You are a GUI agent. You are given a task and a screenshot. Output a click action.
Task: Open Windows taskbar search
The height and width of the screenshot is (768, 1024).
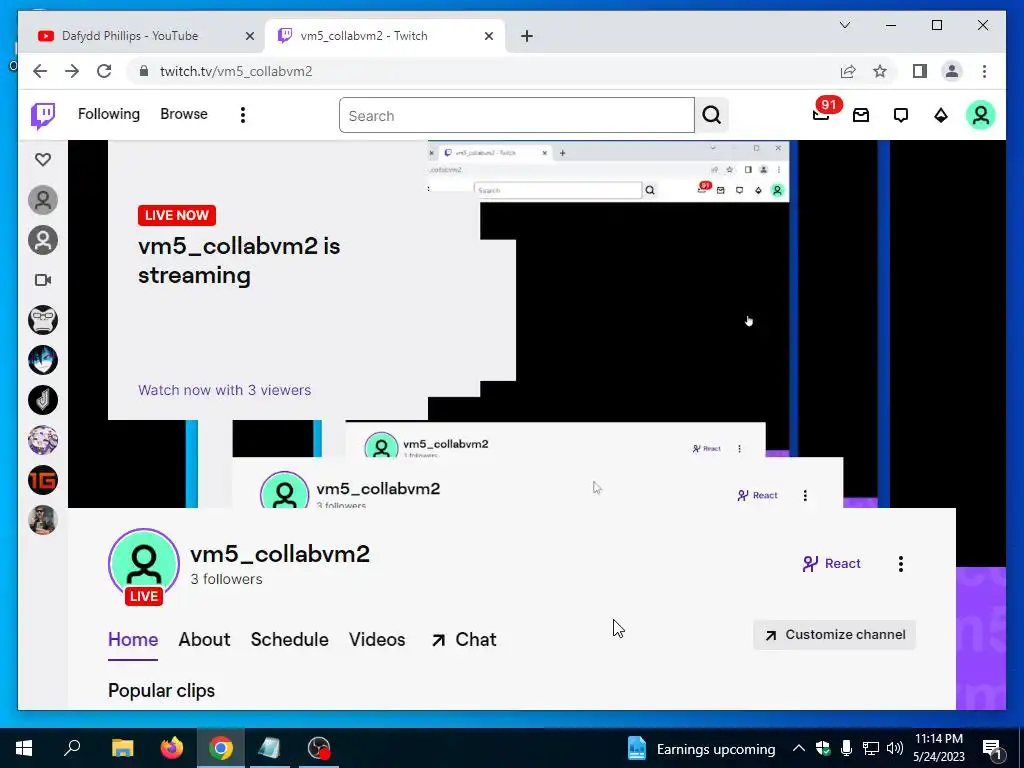(72, 748)
